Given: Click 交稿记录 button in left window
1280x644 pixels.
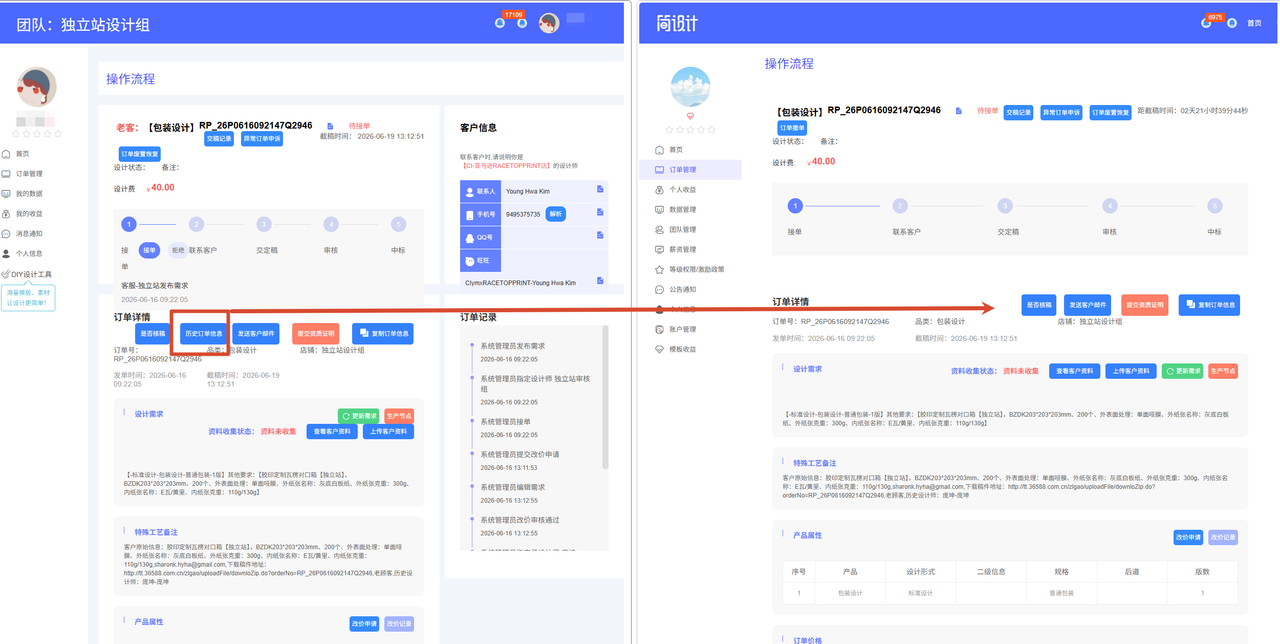Looking at the screenshot, I should point(219,139).
